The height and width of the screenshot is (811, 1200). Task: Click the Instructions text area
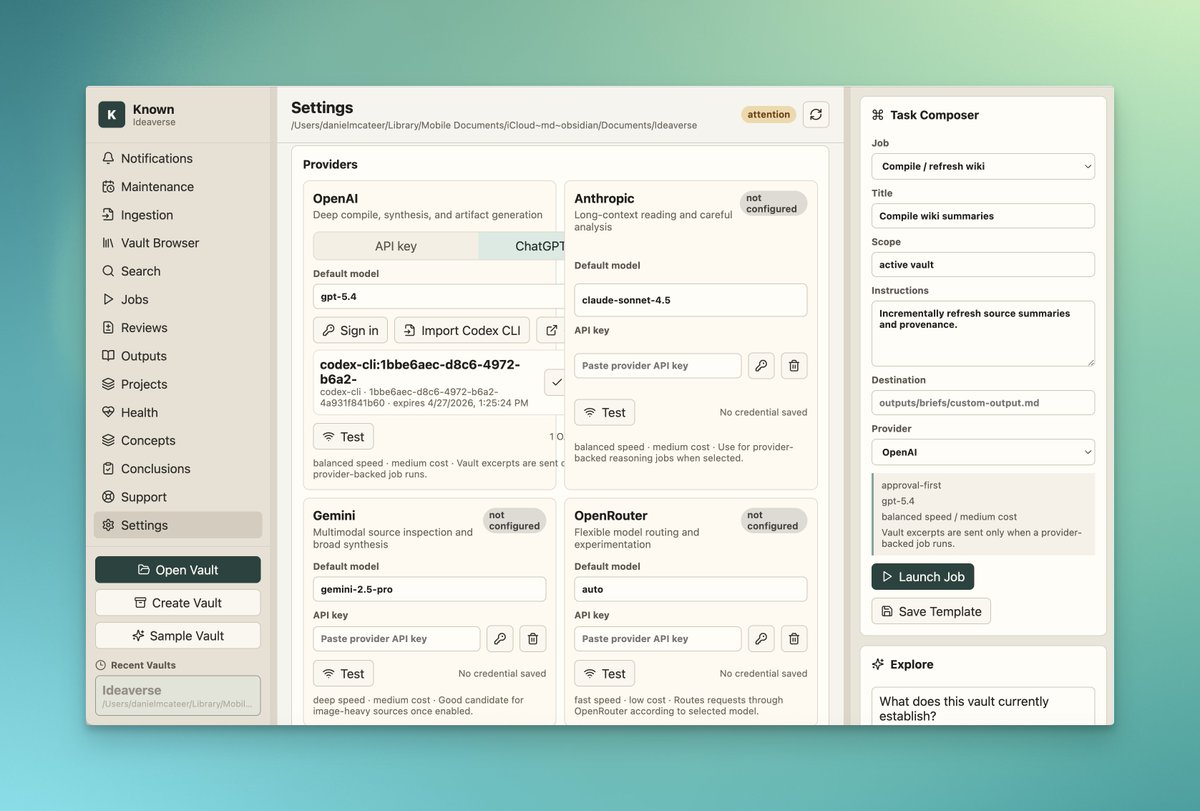(x=983, y=333)
